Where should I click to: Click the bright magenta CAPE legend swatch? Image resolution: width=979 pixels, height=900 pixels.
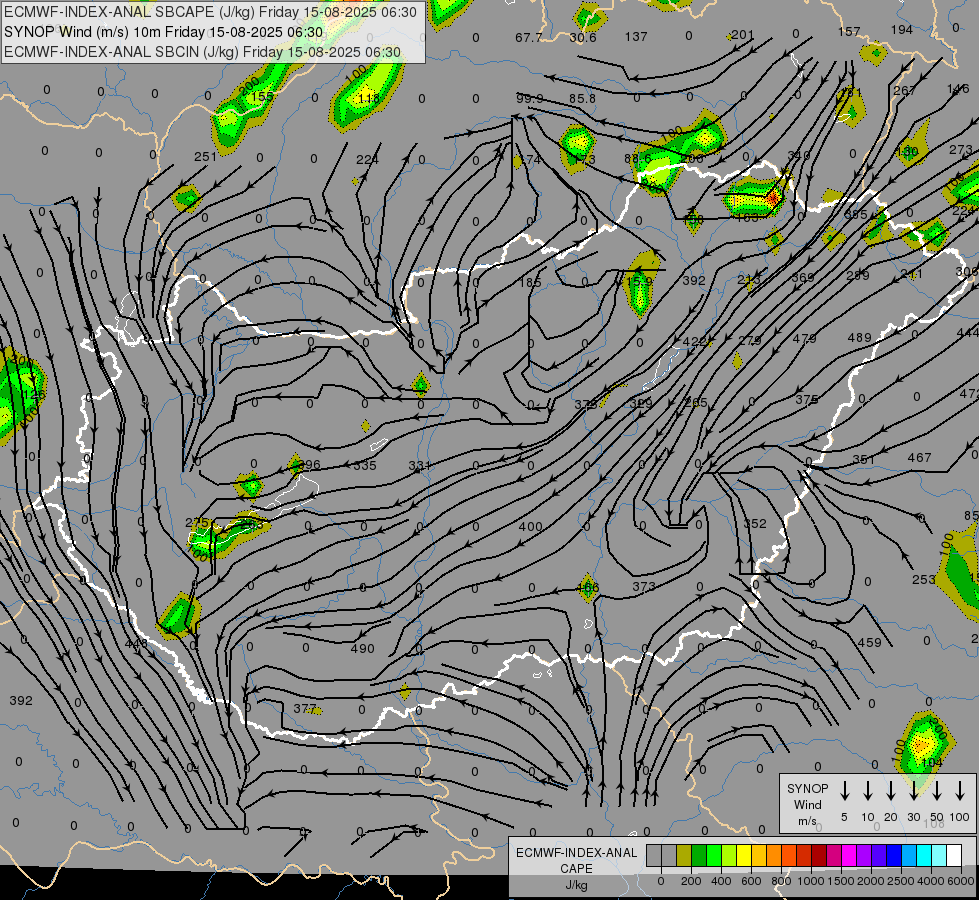tap(849, 856)
